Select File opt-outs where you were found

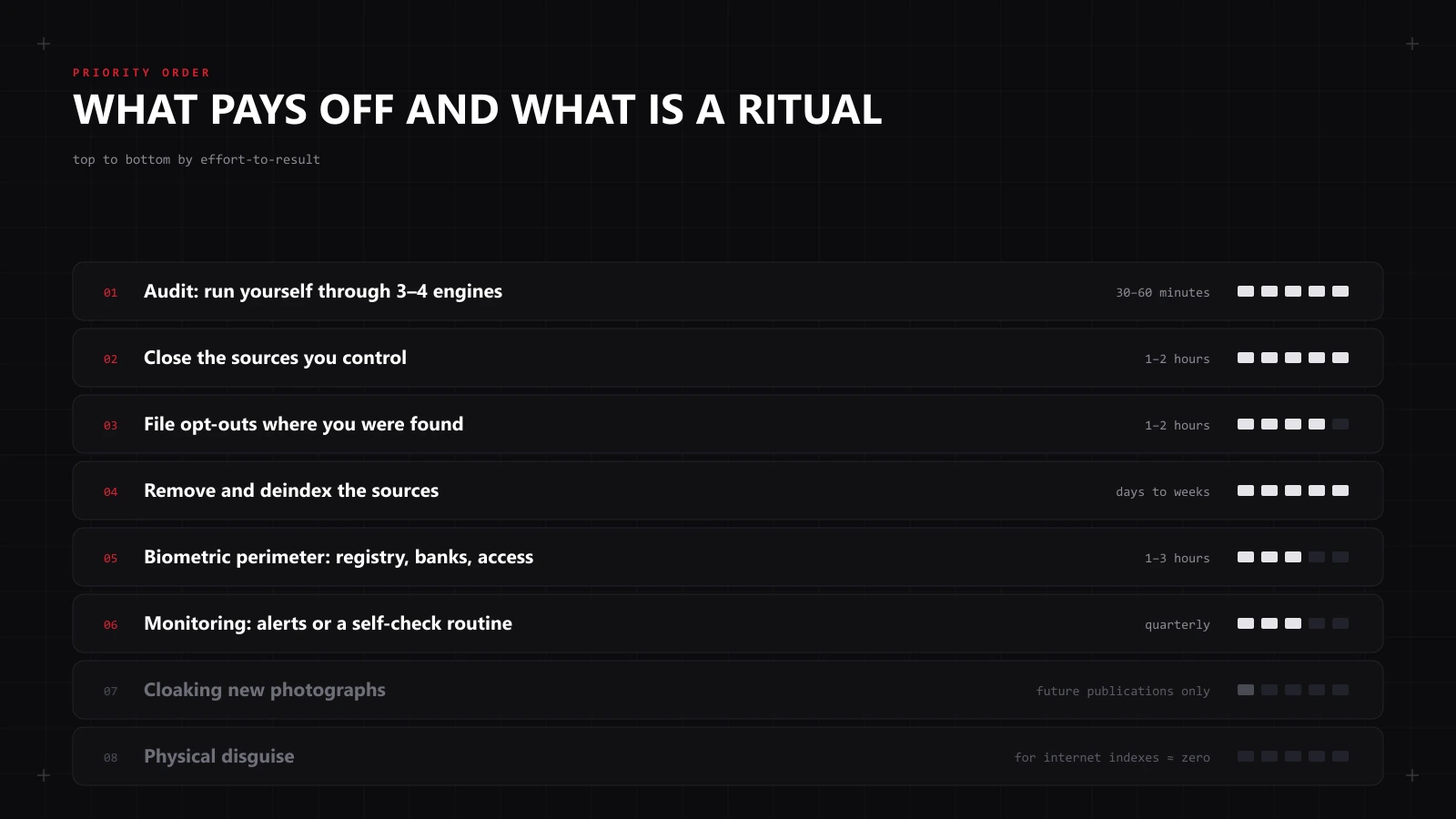[x=728, y=424]
